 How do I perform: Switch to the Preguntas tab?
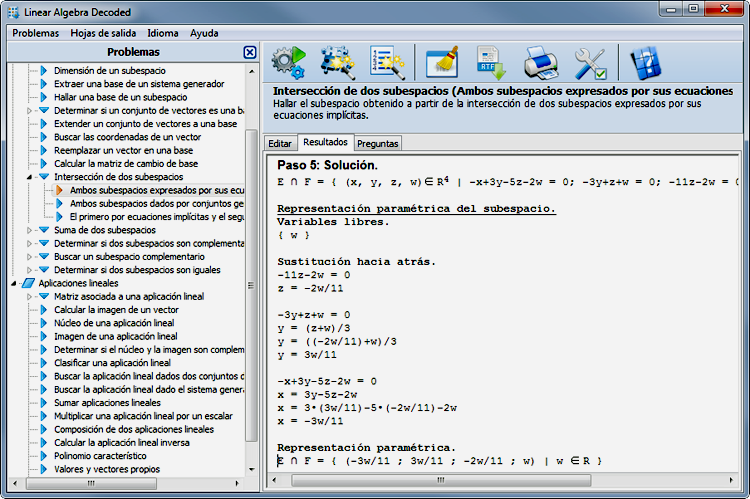[x=377, y=144]
